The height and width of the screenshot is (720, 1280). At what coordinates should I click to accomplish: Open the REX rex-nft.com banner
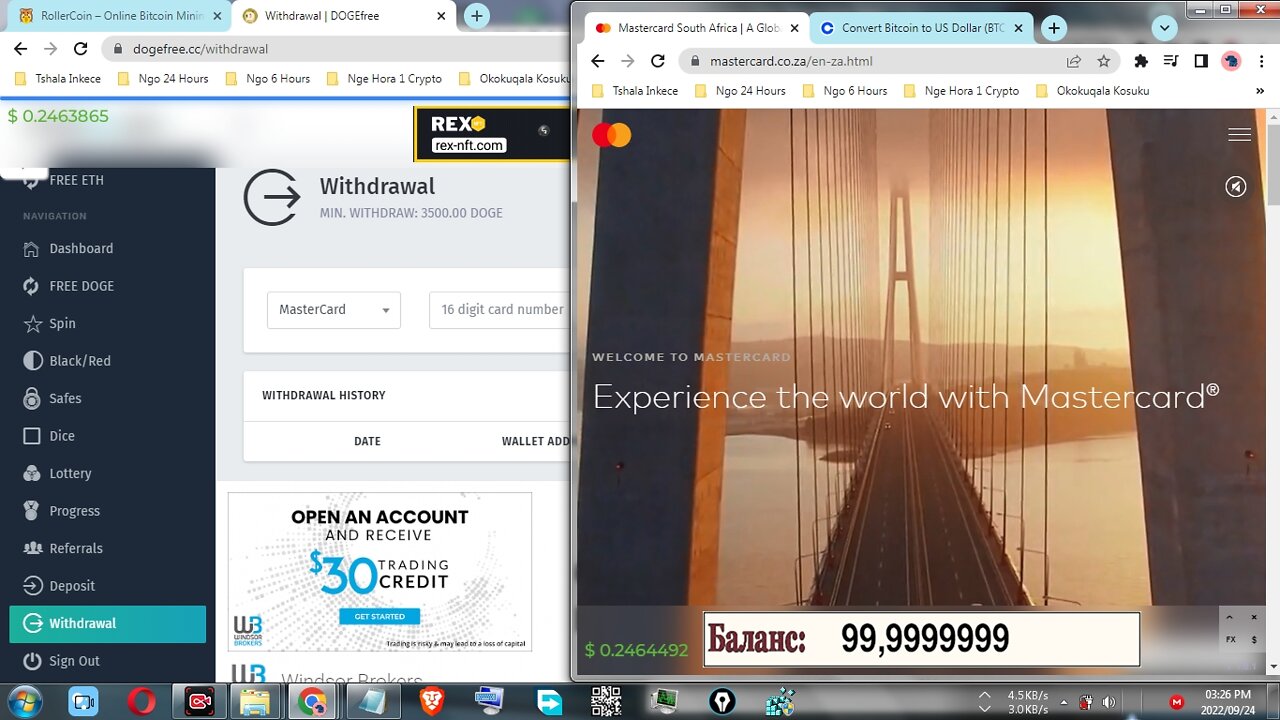coord(491,133)
